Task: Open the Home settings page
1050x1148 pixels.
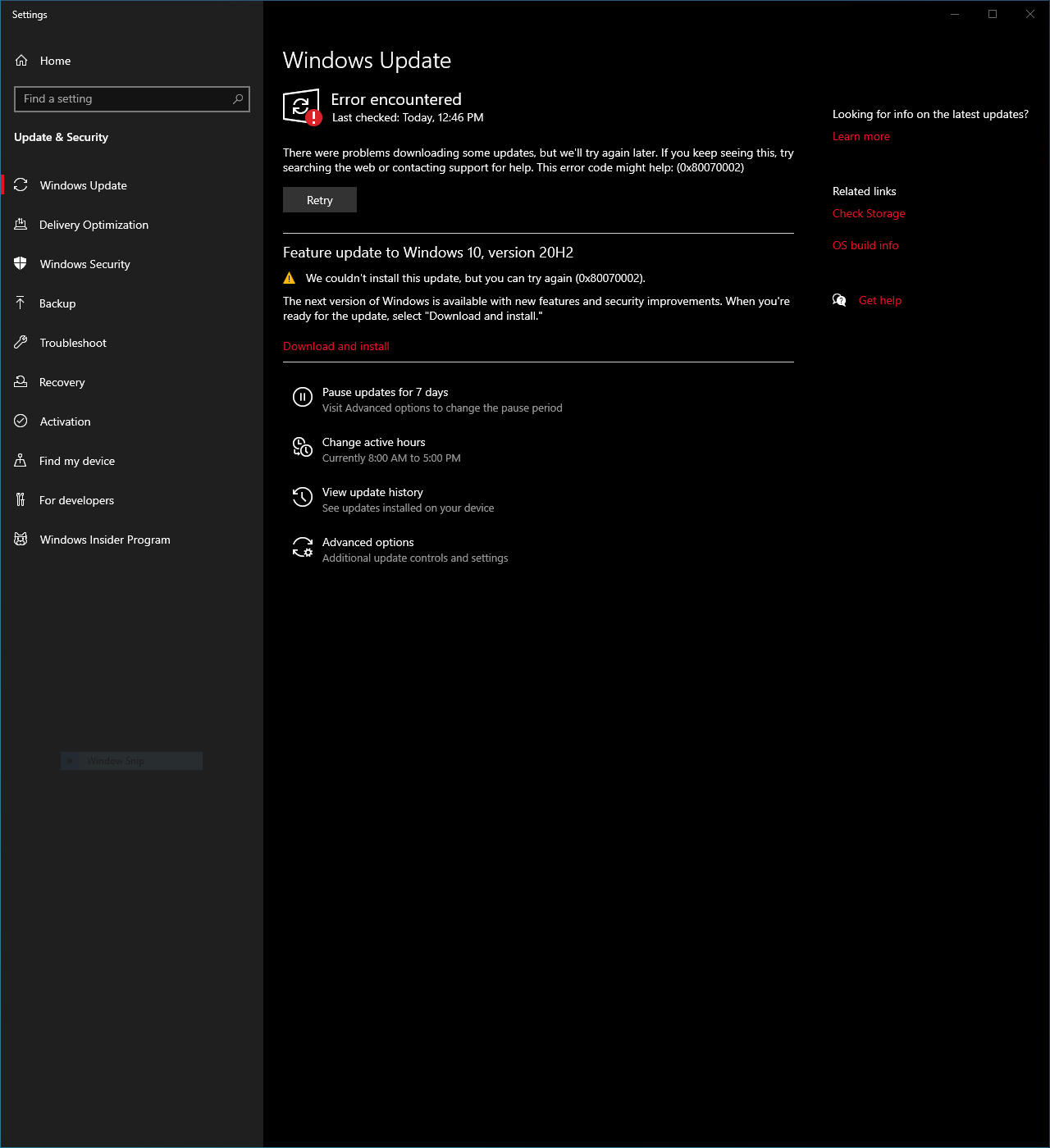Action: [131, 61]
